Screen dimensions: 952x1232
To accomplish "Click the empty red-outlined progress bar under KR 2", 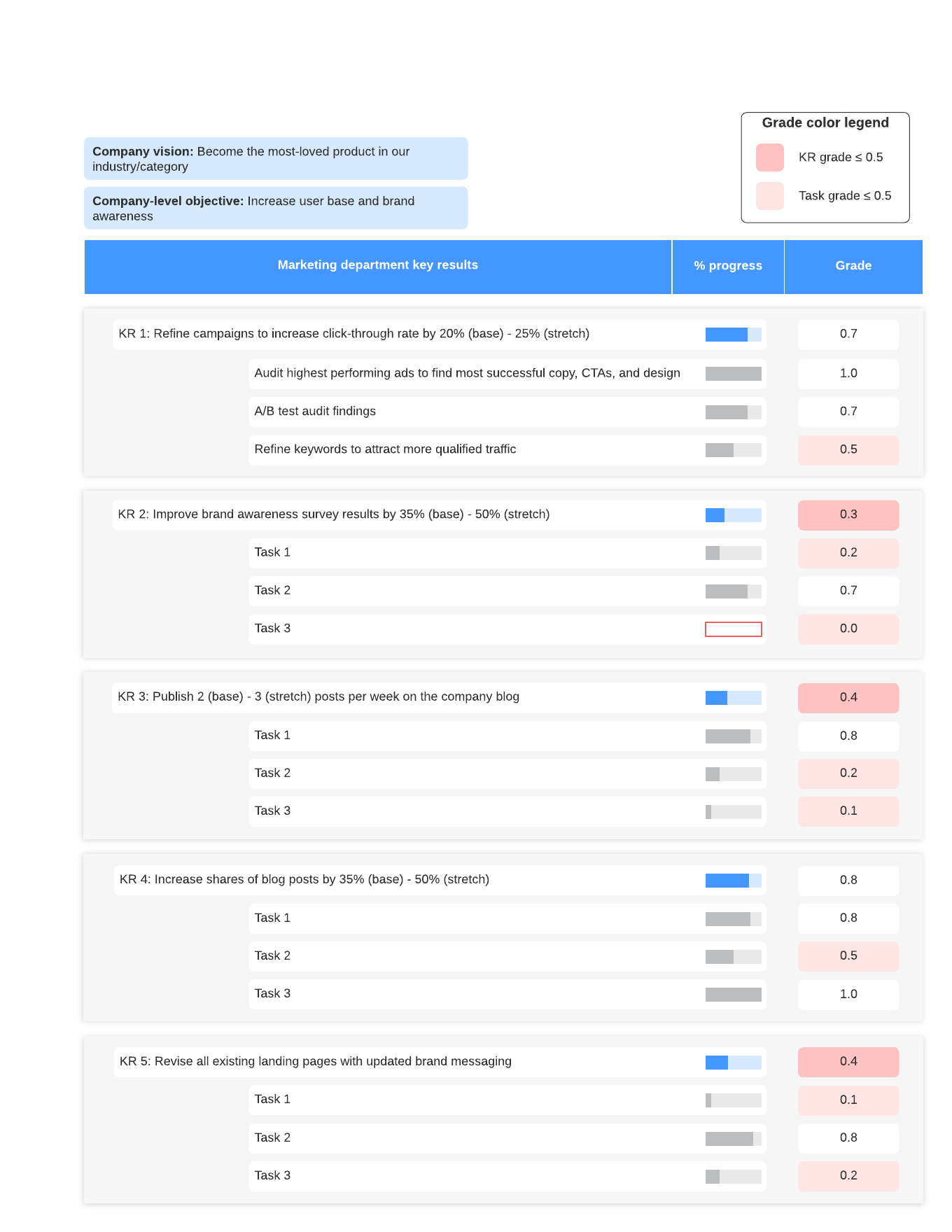I will (733, 629).
